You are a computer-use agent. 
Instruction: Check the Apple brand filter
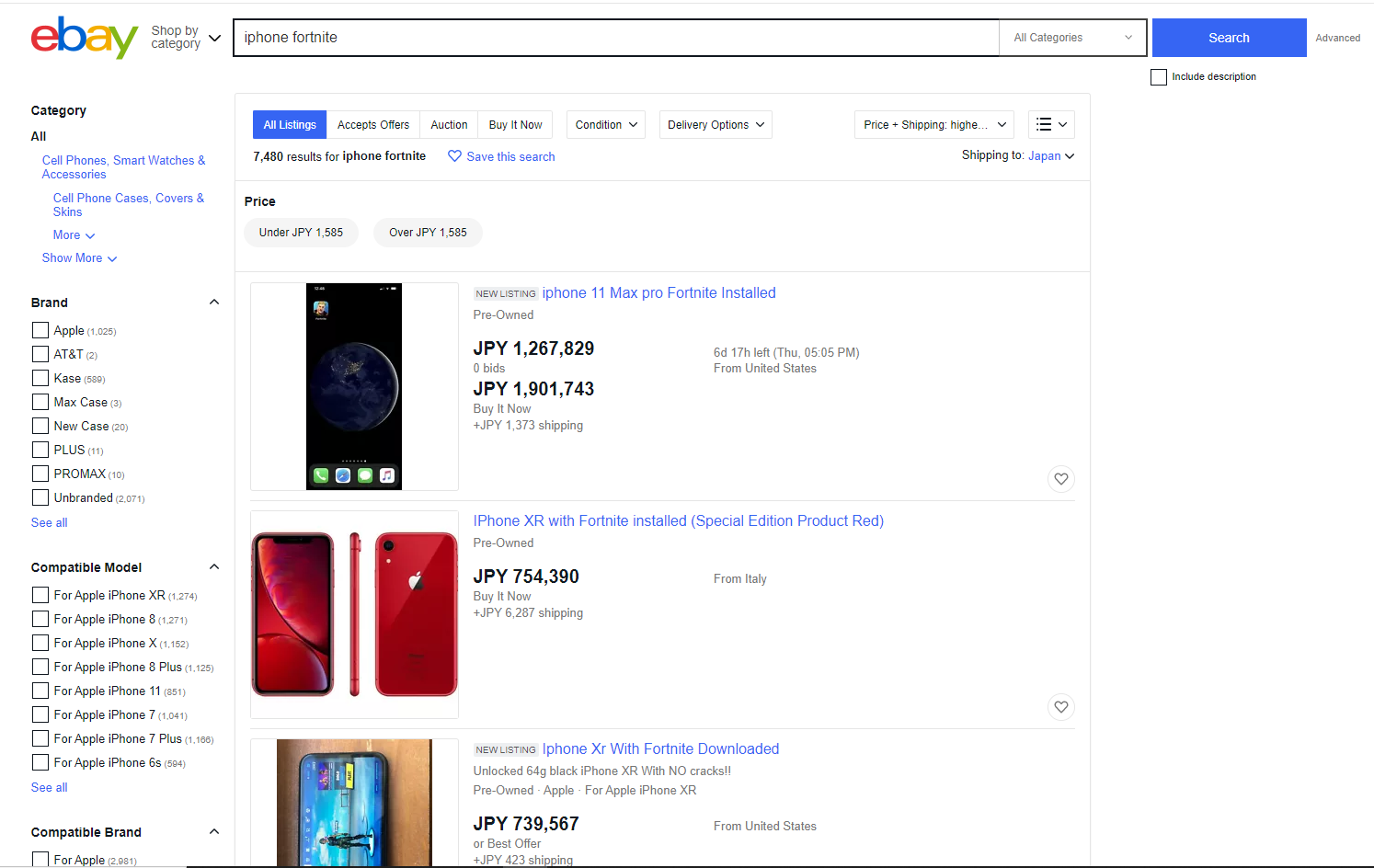[x=40, y=330]
